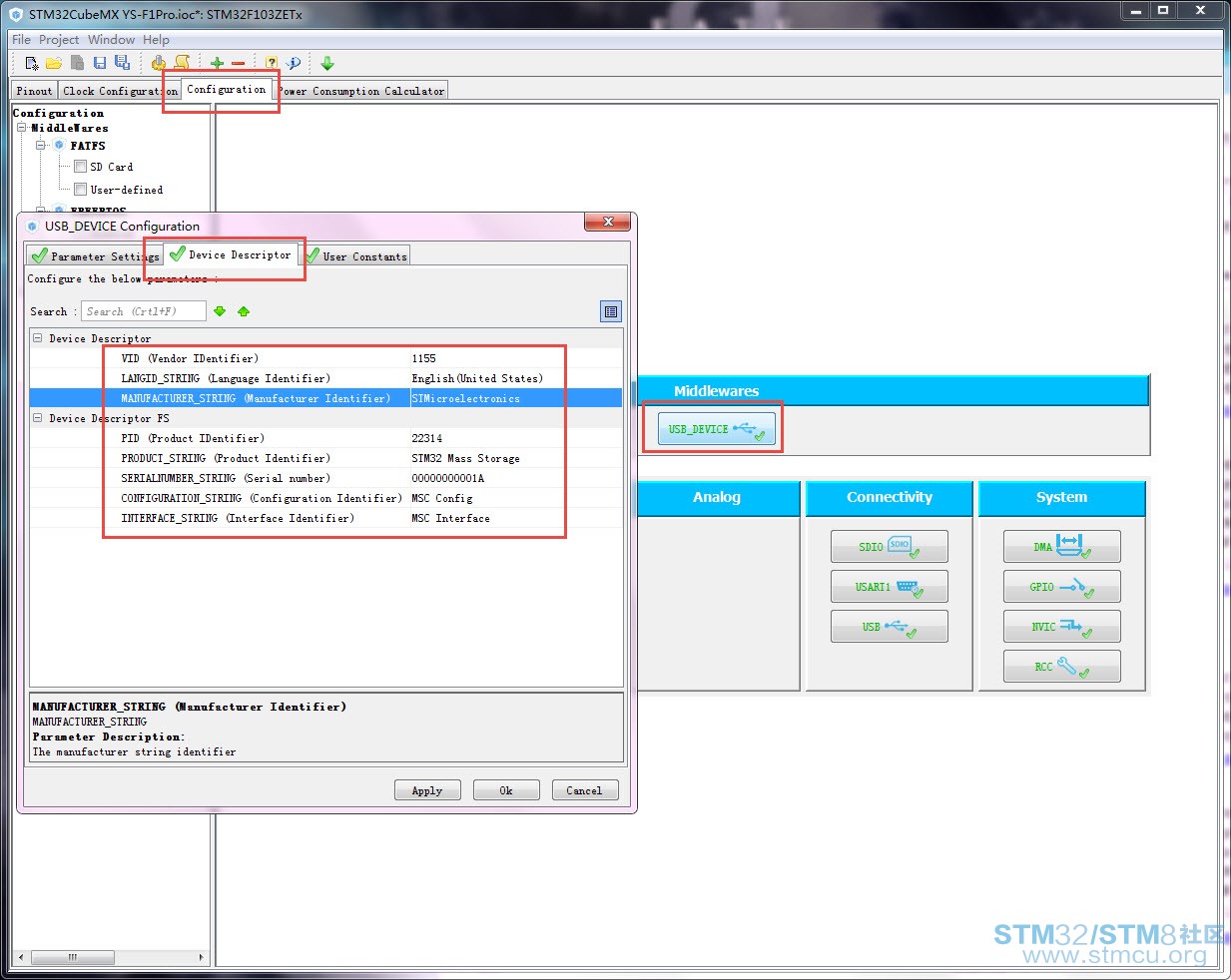Click the green download arrow toolbar icon
The height and width of the screenshot is (980, 1231).
pyautogui.click(x=327, y=63)
